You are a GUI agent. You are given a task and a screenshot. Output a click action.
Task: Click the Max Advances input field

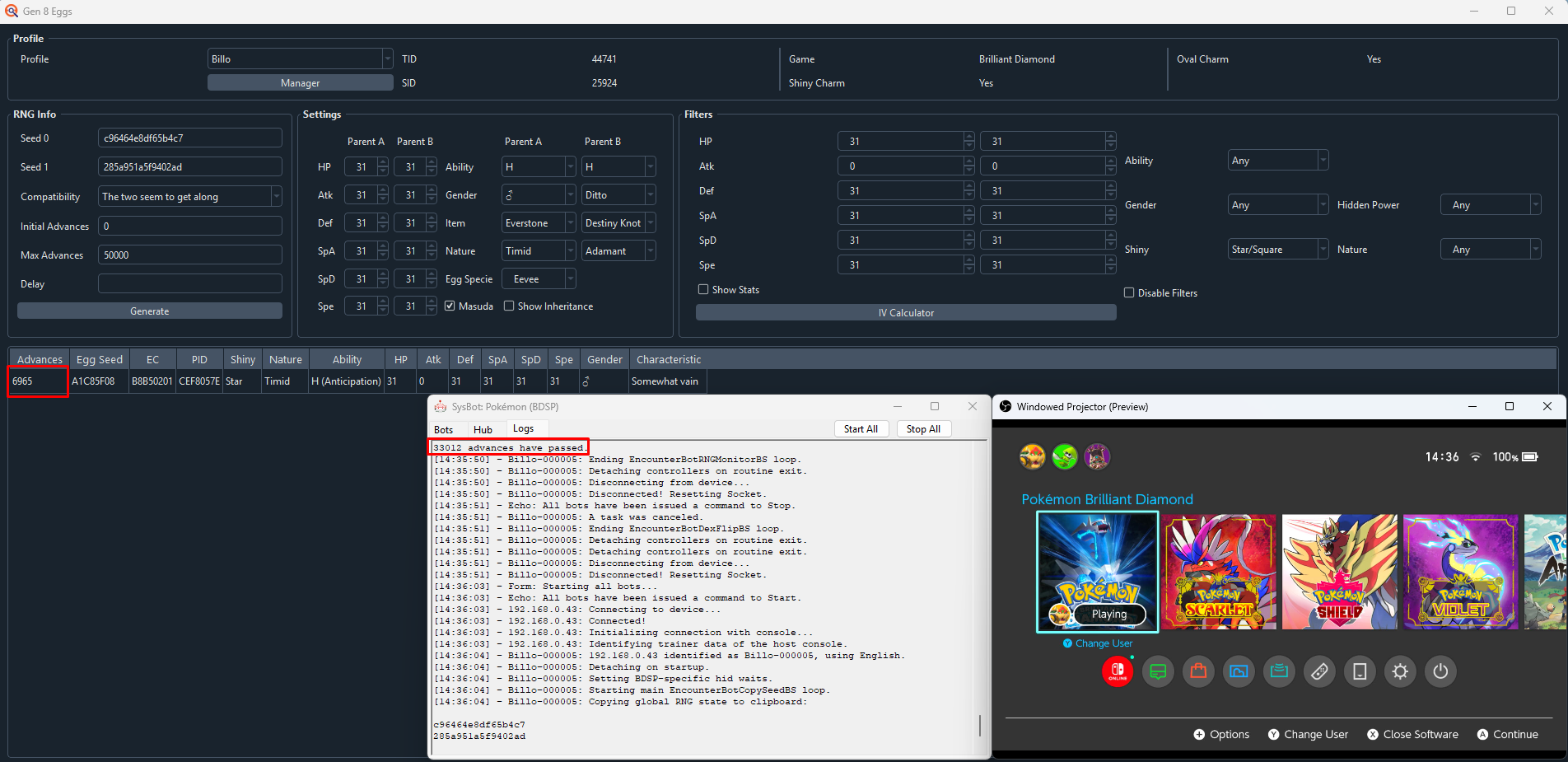tap(190, 255)
